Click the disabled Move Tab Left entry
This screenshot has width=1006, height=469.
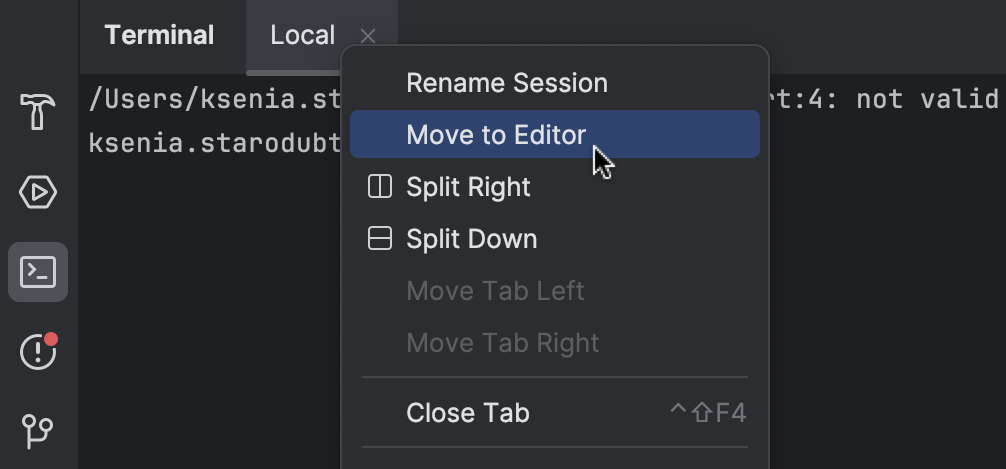[x=495, y=291]
